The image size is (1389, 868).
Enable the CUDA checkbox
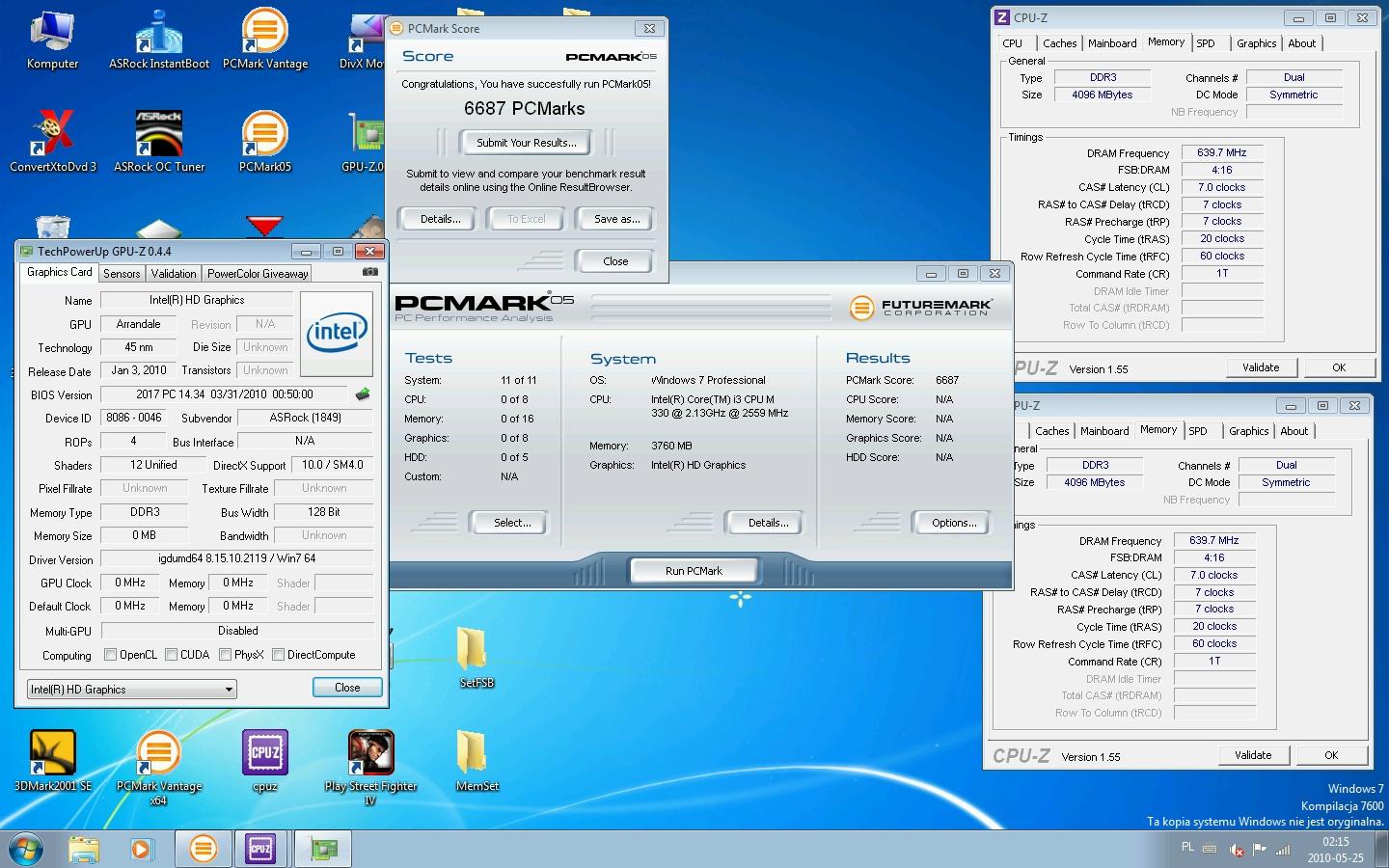172,655
